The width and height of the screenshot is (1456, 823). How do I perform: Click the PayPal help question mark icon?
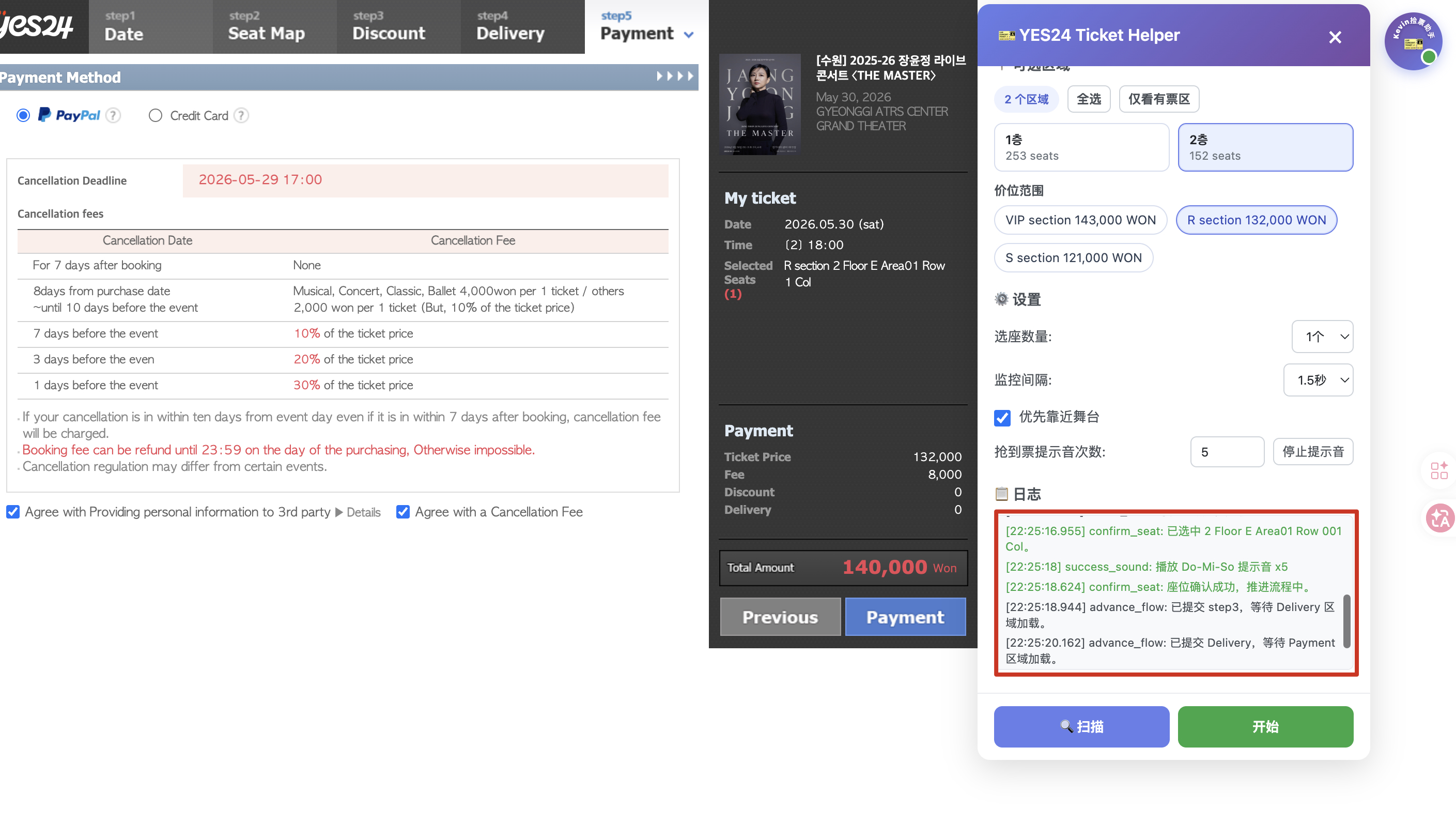pos(113,115)
